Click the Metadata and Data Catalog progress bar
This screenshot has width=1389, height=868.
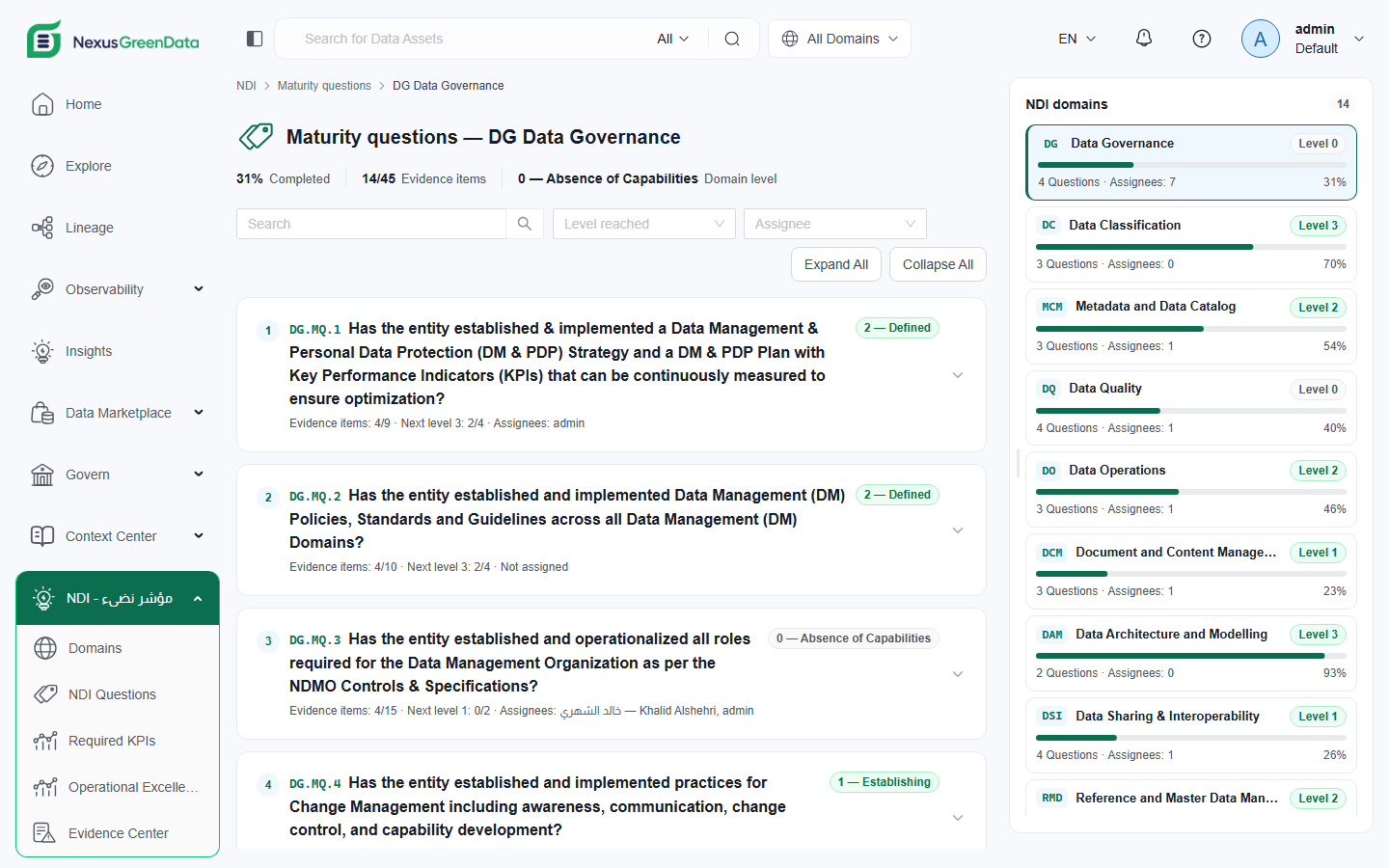1191,329
